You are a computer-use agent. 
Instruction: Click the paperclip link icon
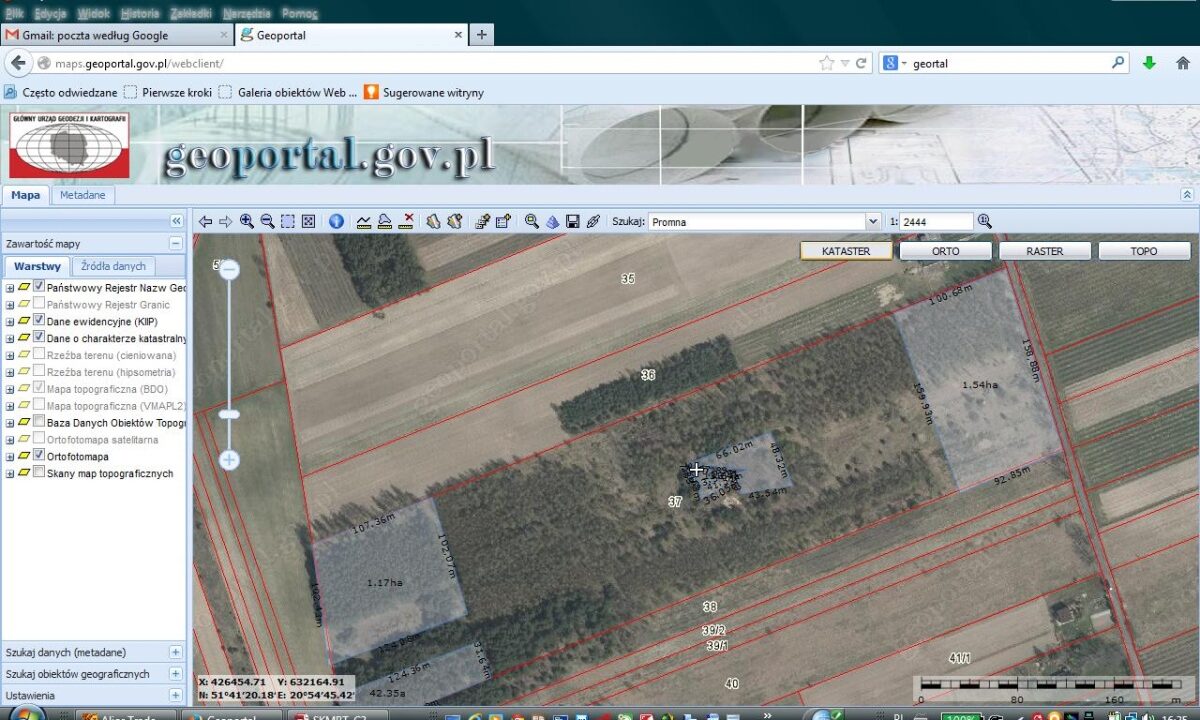[593, 222]
